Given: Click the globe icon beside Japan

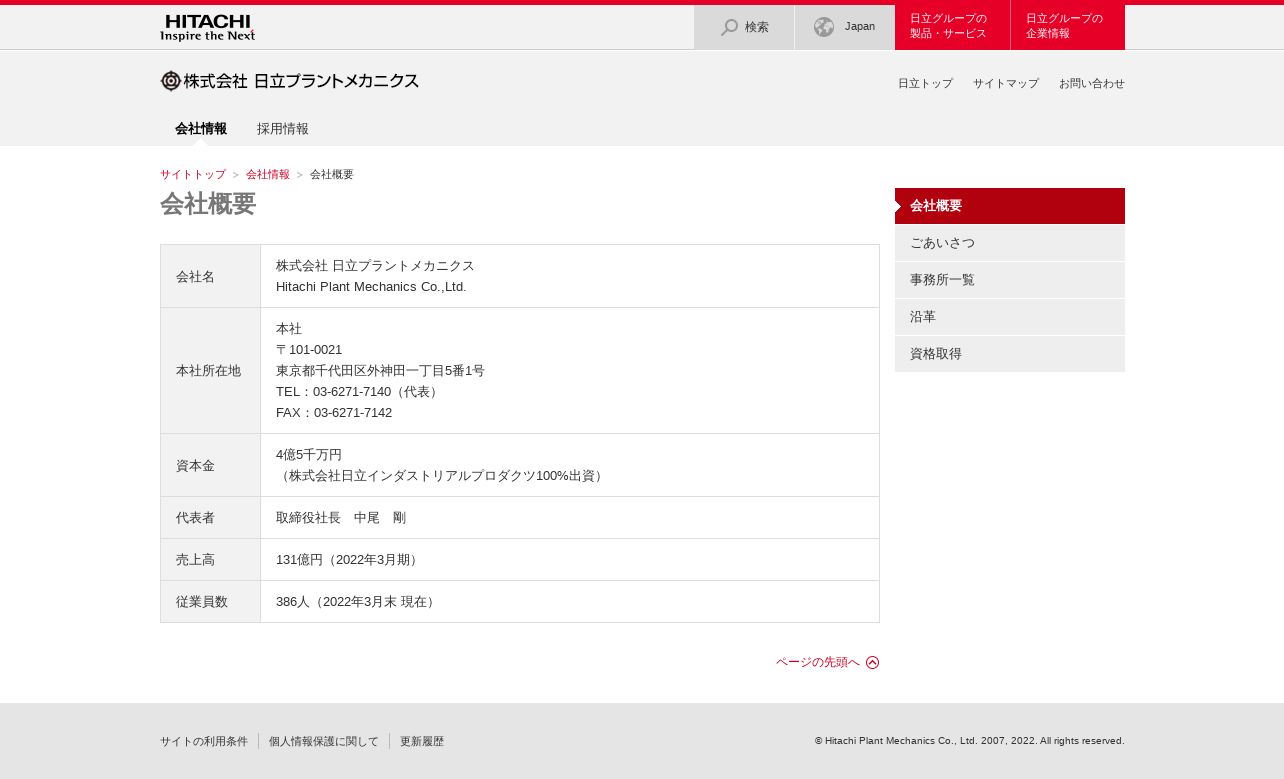Looking at the screenshot, I should click(824, 27).
